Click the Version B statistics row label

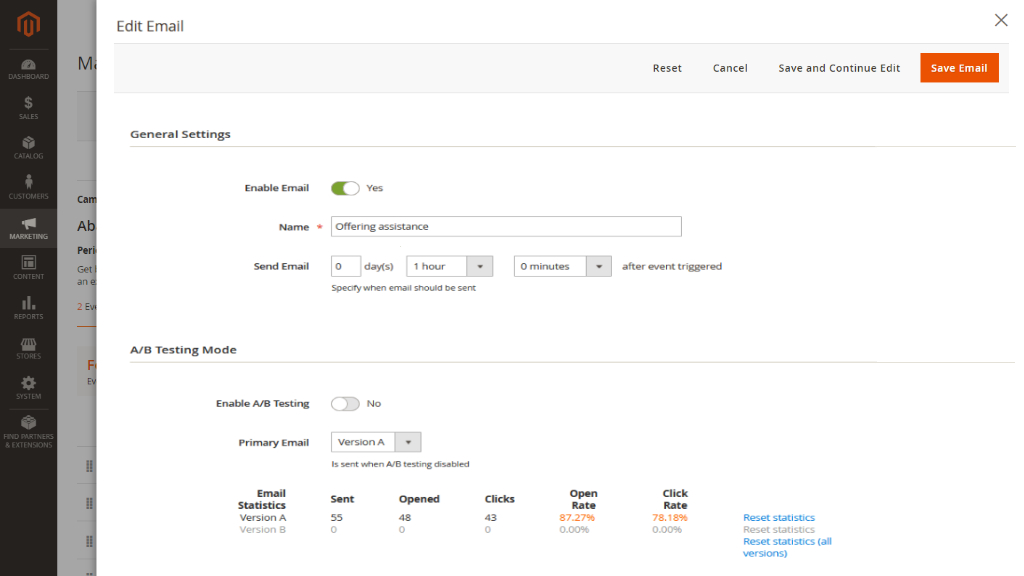tap(263, 530)
